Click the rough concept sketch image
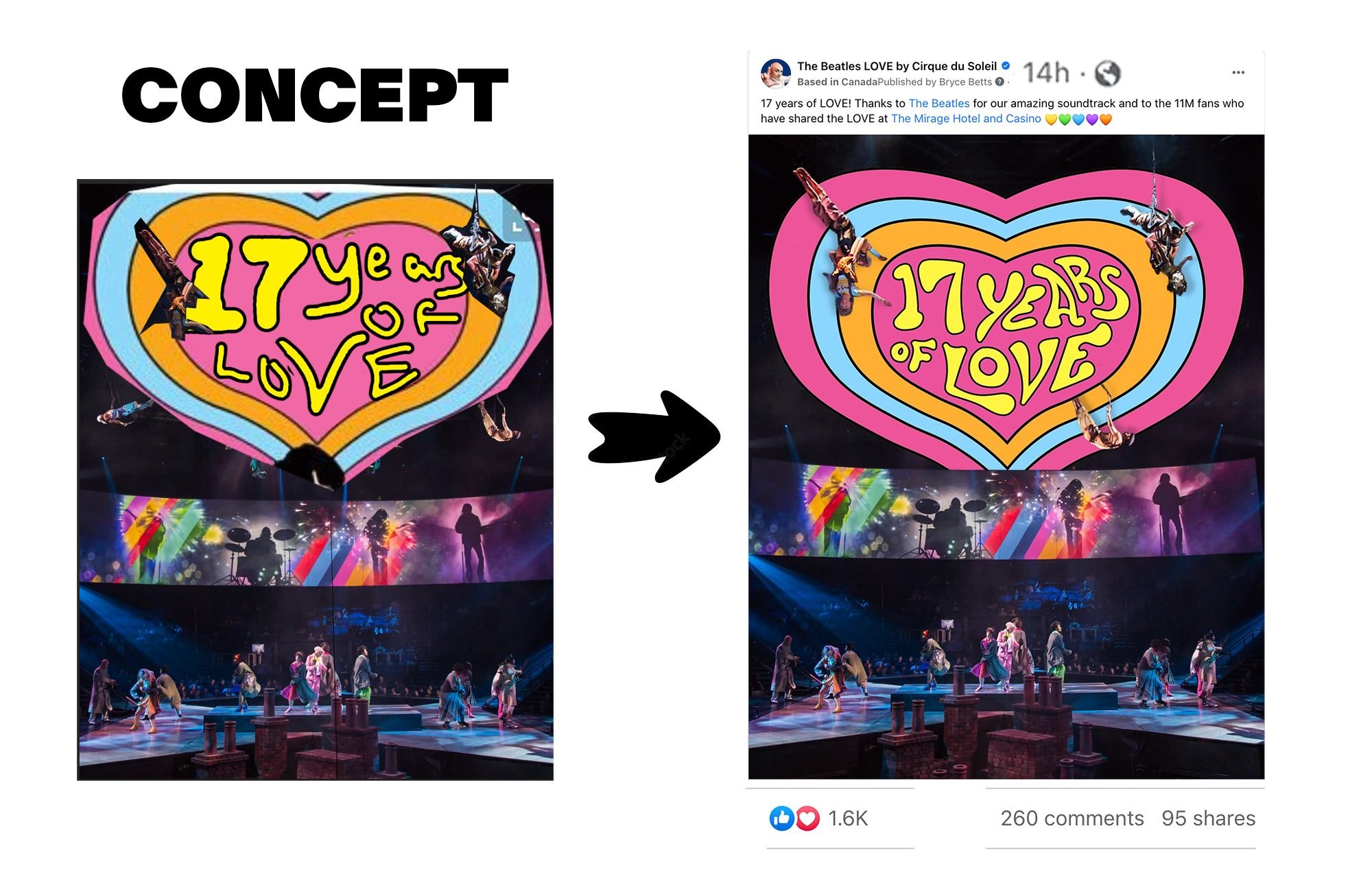1372x874 pixels. coord(315,480)
